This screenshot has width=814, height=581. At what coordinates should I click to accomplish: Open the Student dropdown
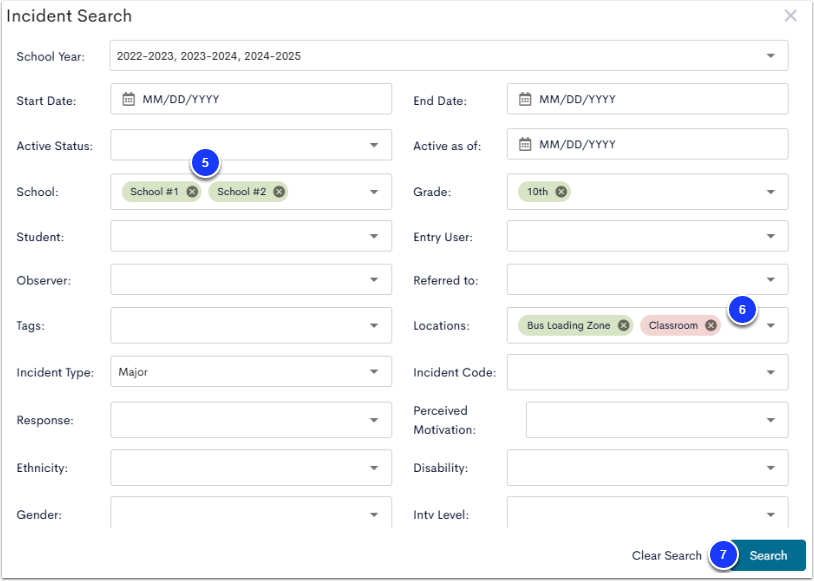251,236
